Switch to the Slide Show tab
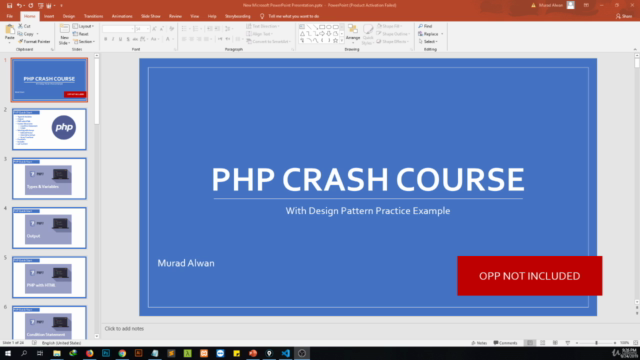 point(151,16)
